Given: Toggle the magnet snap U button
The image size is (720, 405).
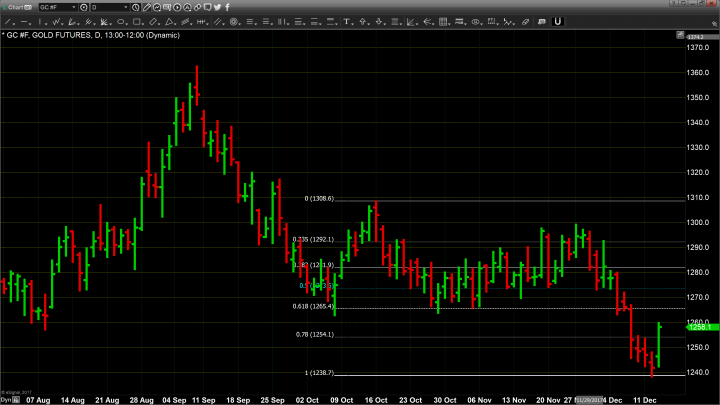Looking at the screenshot, I should click(557, 22).
